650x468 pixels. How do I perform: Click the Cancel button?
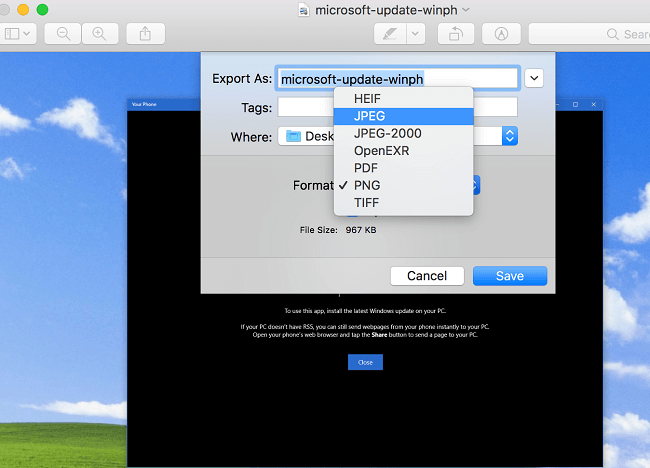click(427, 276)
